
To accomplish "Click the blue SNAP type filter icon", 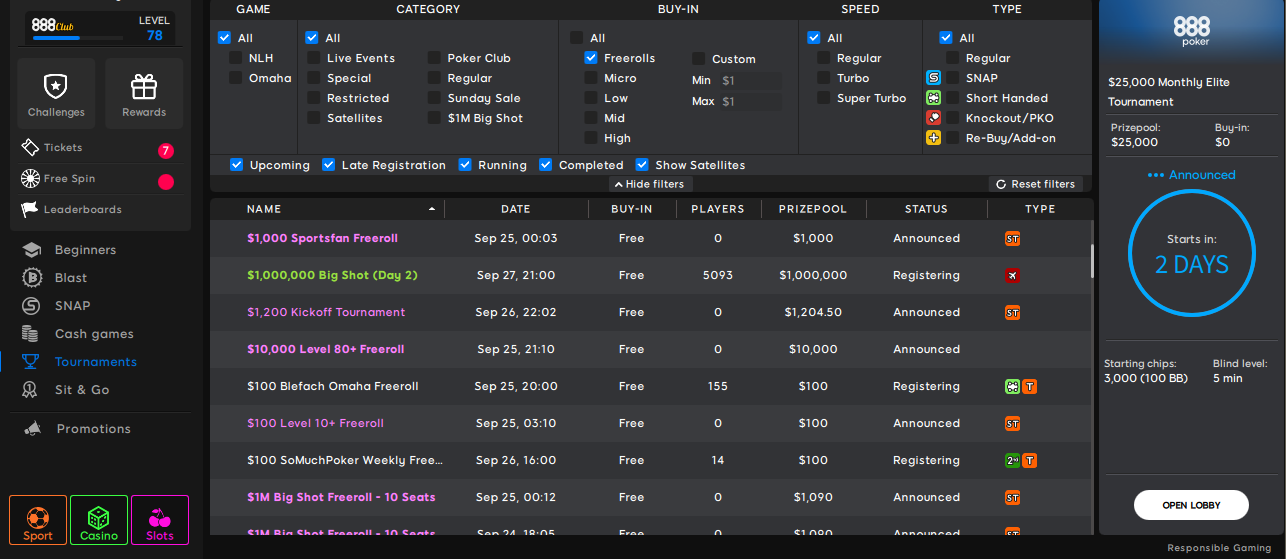I will tap(933, 77).
